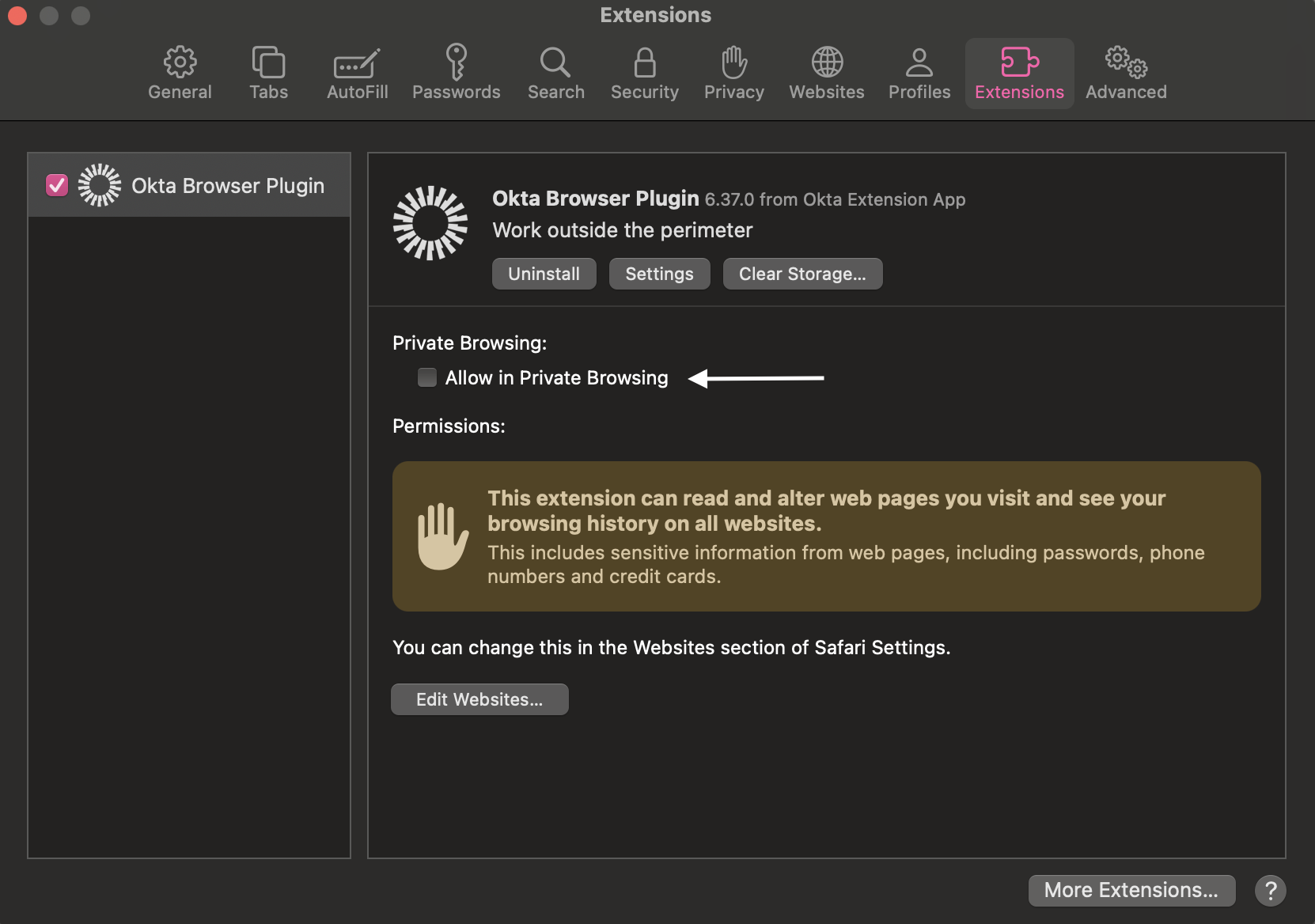1315x924 pixels.
Task: Disable the Okta Browser Plugin checkbox
Action: 57,185
